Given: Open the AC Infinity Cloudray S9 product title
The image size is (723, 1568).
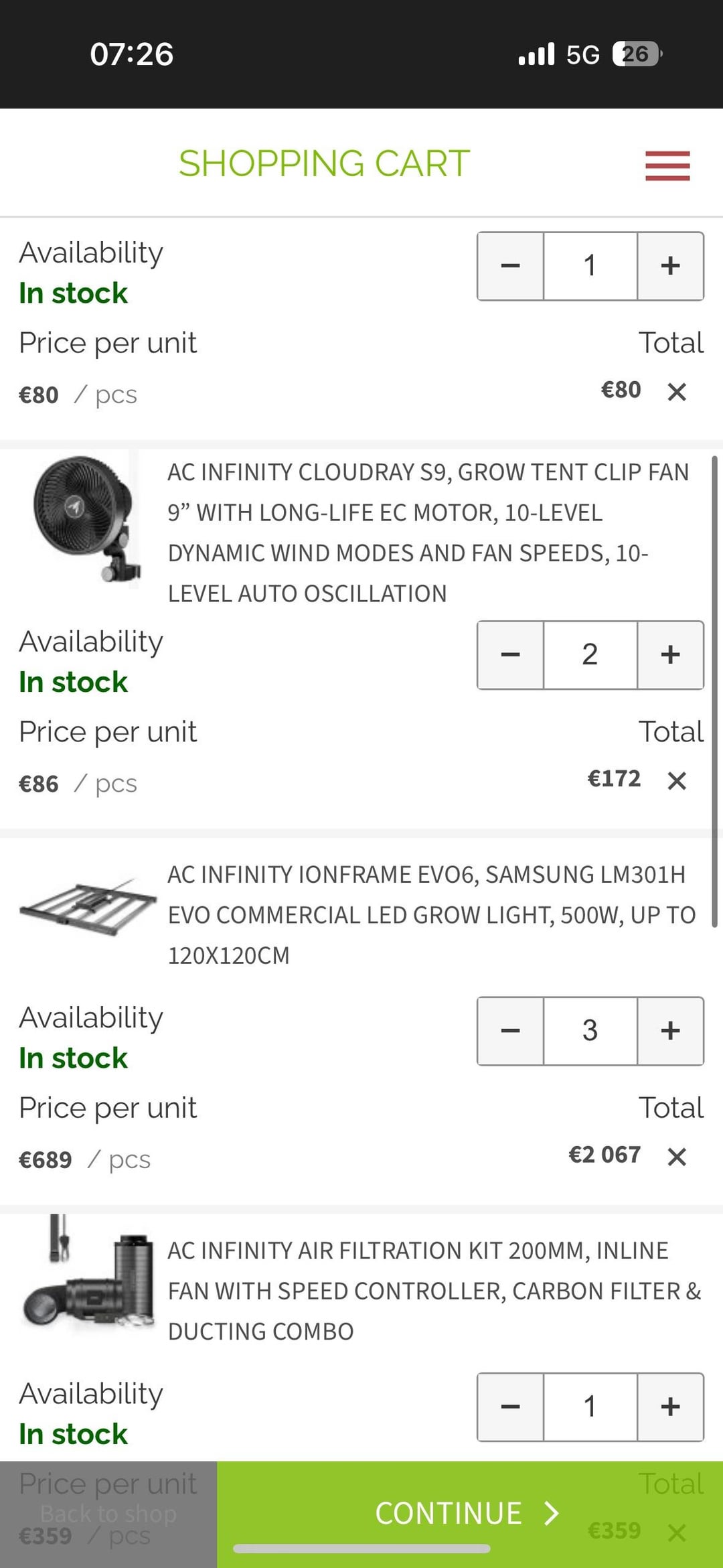Looking at the screenshot, I should [428, 532].
